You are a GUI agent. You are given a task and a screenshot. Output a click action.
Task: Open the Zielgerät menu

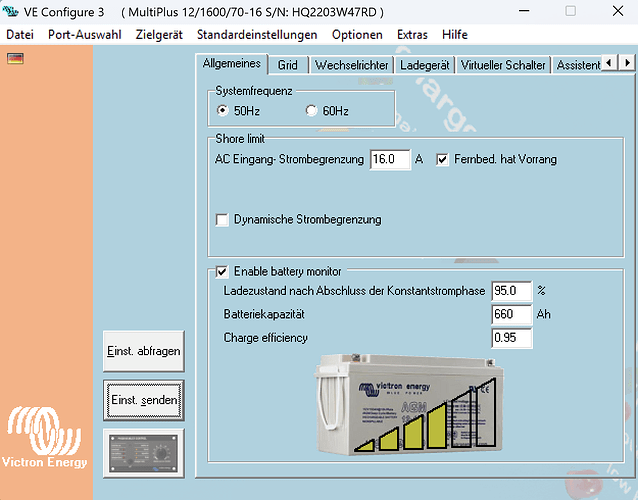pyautogui.click(x=159, y=35)
